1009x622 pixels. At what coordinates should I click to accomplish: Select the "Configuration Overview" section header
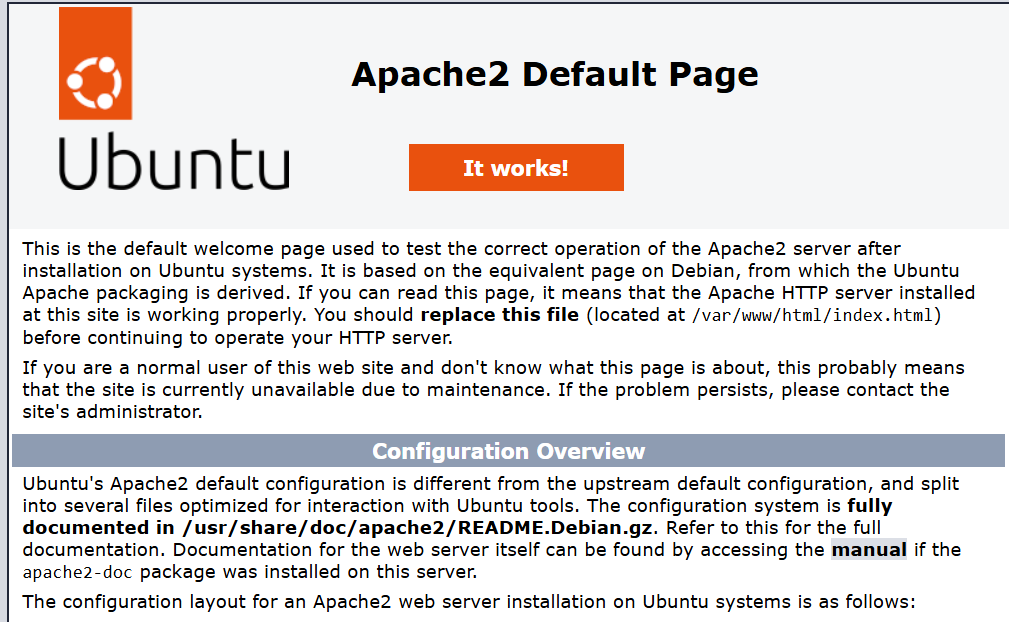click(x=508, y=451)
